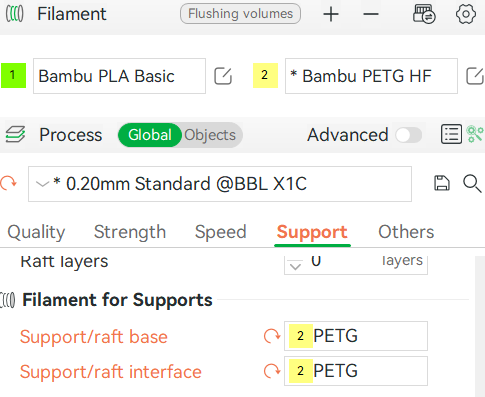Reset Support/raft base filament to default

tap(272, 336)
